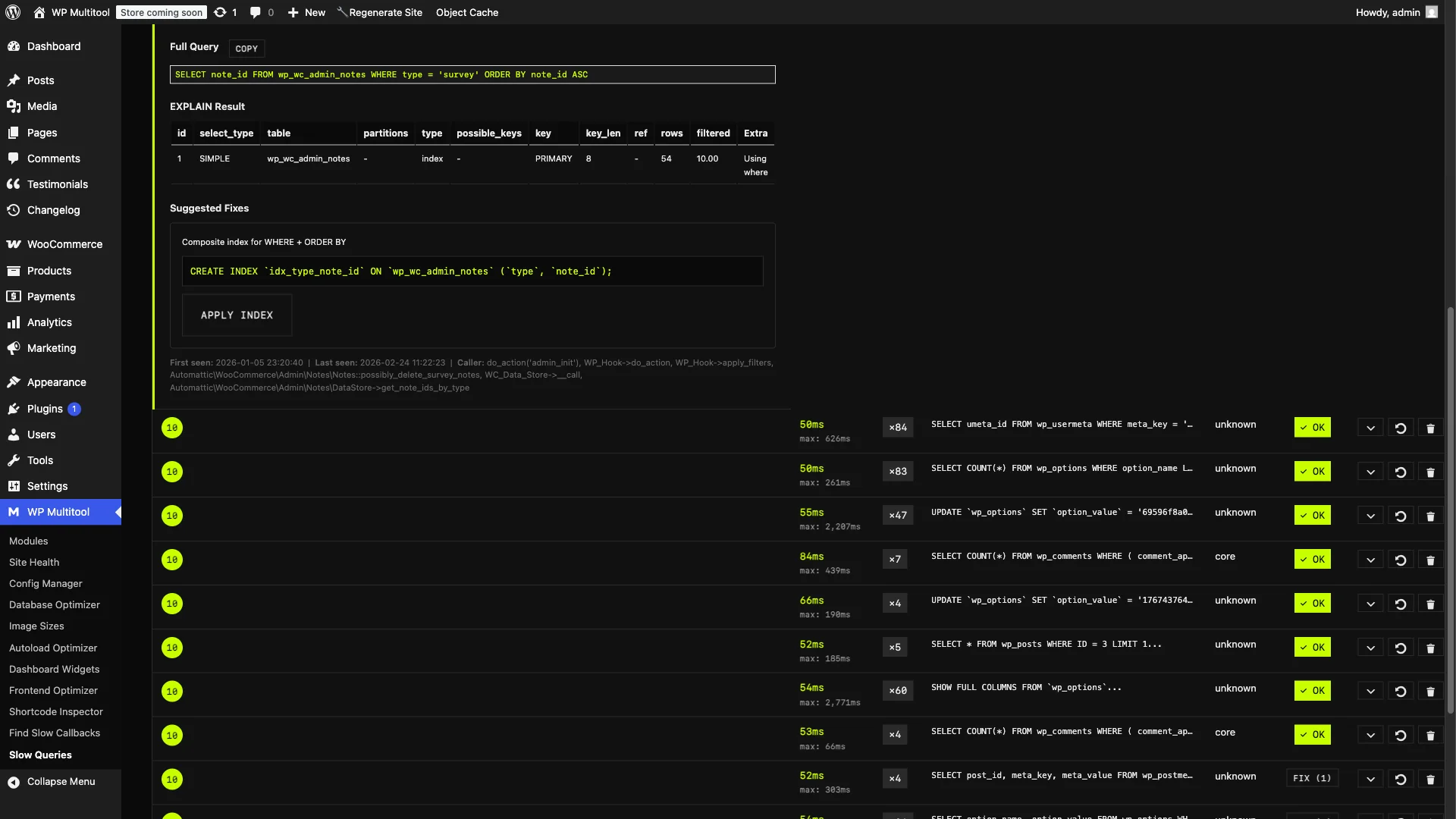Click Howdy, admin account menu
This screenshot has height=819, width=1456.
pos(1396,12)
